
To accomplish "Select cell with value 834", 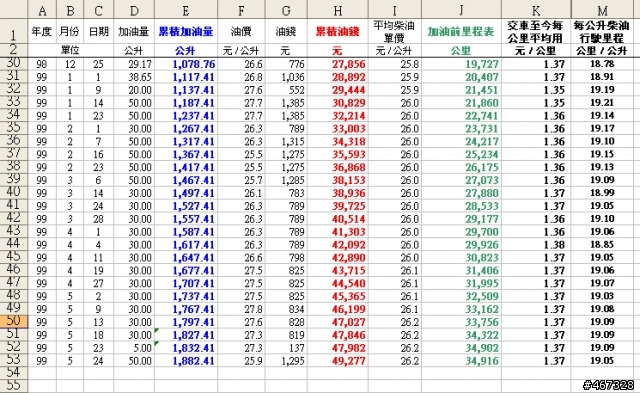I will [x=286, y=309].
